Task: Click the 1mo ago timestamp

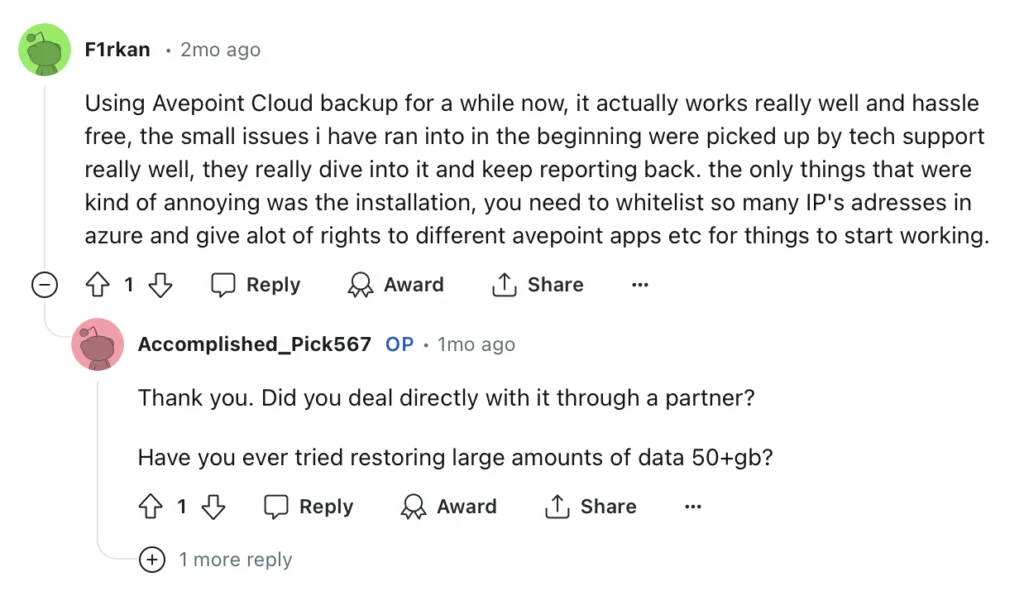Action: (x=476, y=344)
